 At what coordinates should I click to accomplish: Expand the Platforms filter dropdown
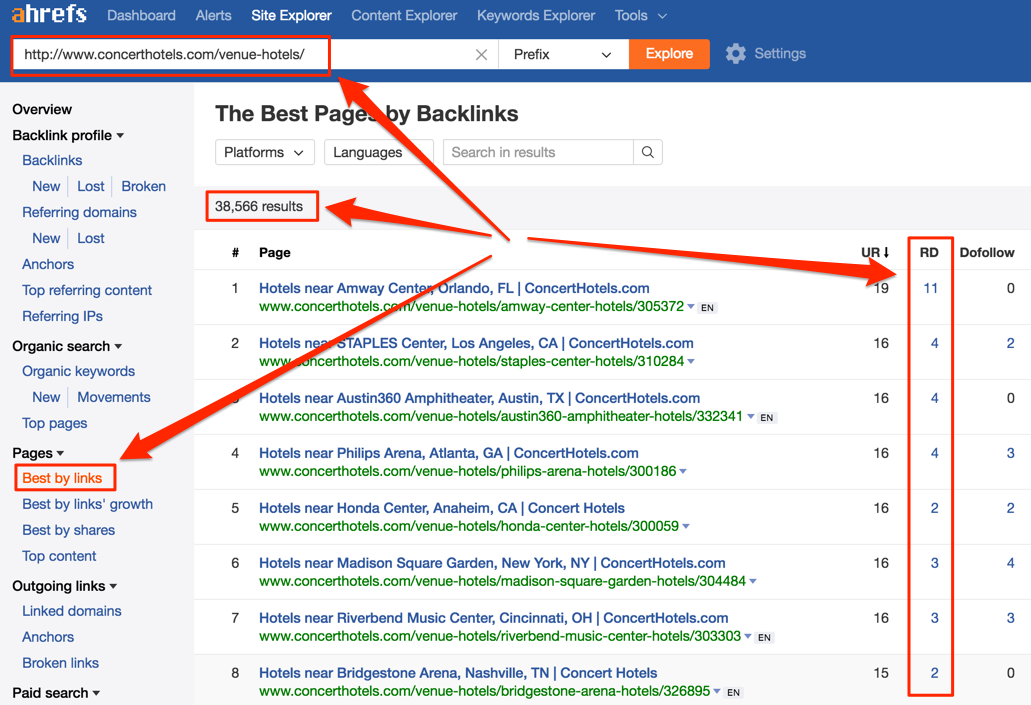(x=264, y=153)
